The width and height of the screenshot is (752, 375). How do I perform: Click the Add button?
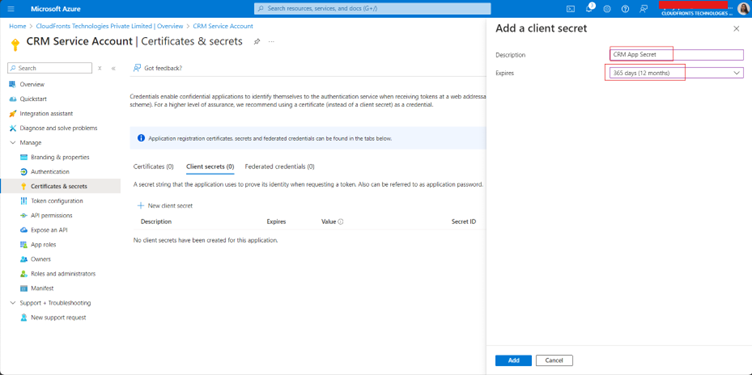point(513,361)
